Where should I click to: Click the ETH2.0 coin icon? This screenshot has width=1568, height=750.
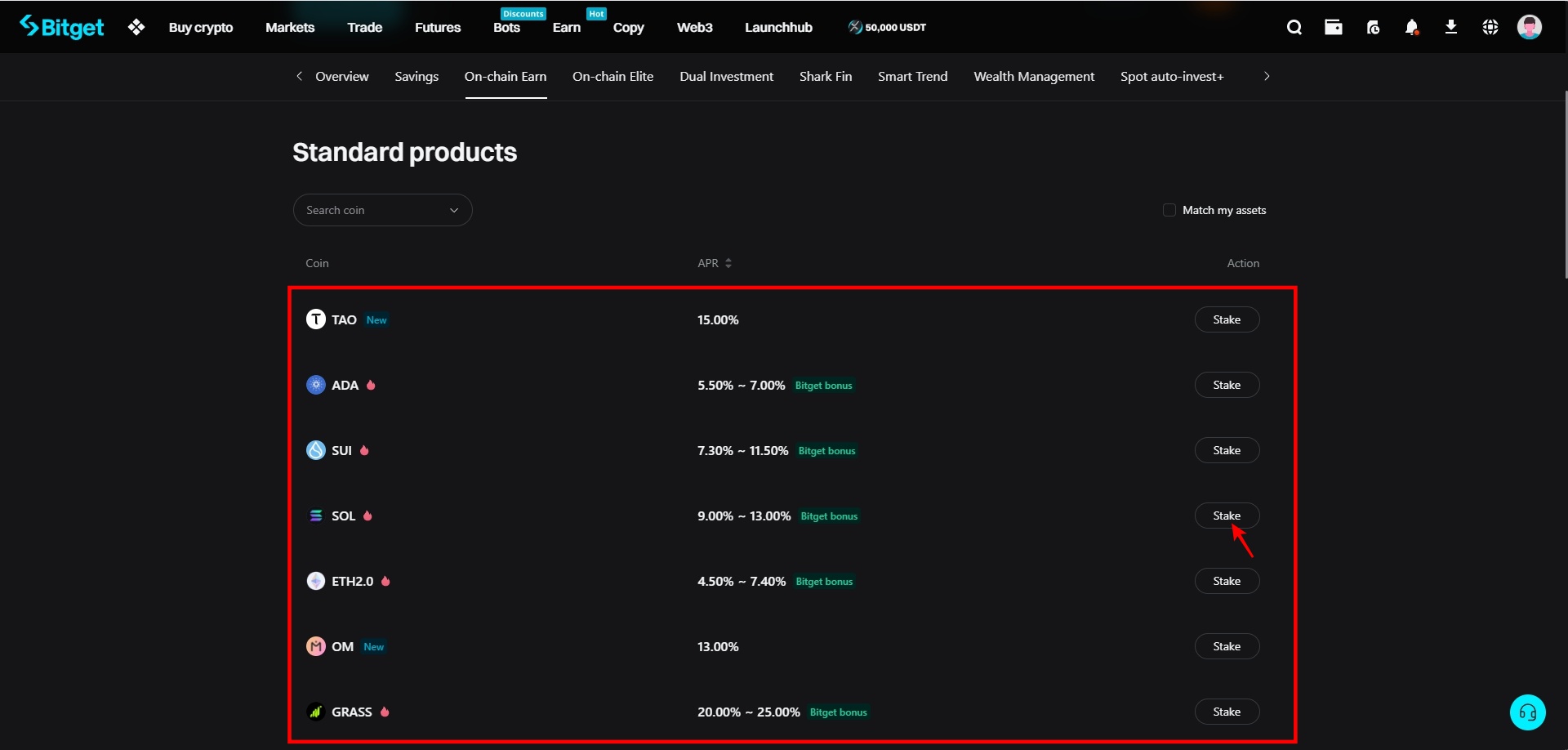(x=316, y=581)
